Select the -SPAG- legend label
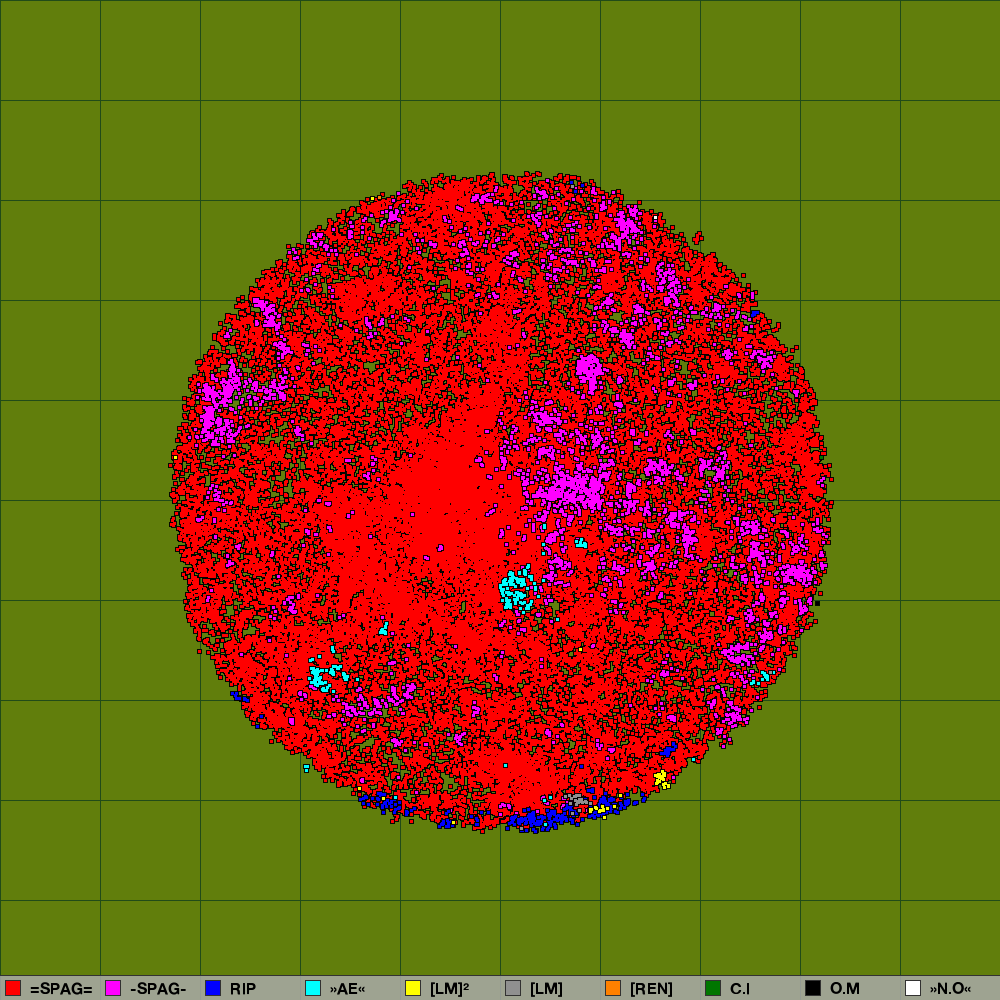This screenshot has width=1000, height=1000. pos(158,989)
